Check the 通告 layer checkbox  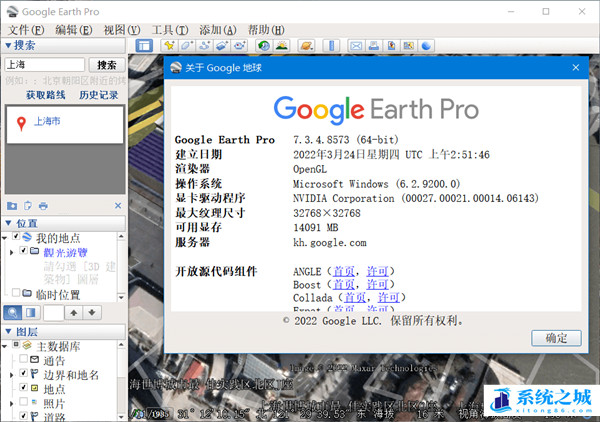(x=24, y=358)
